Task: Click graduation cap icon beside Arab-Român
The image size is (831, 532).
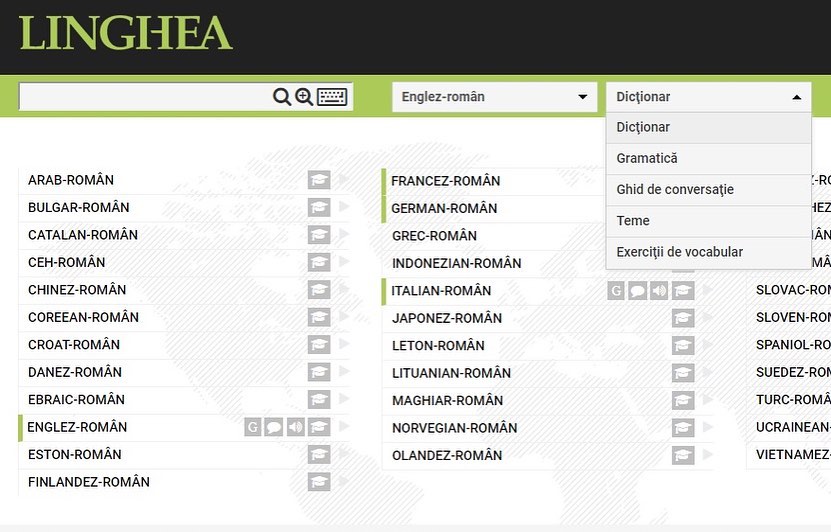Action: tap(319, 180)
